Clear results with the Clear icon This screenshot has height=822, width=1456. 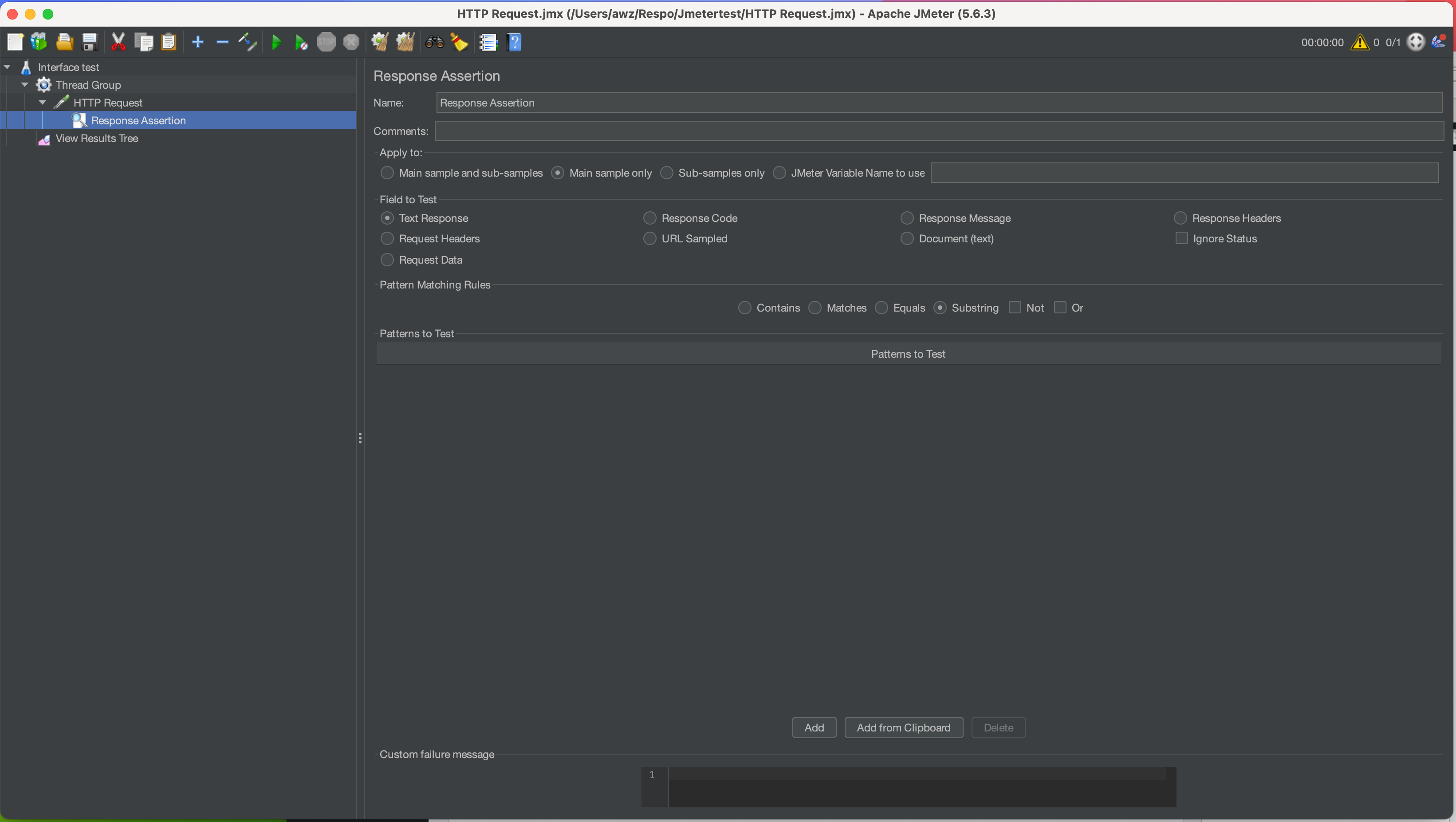pos(379,42)
